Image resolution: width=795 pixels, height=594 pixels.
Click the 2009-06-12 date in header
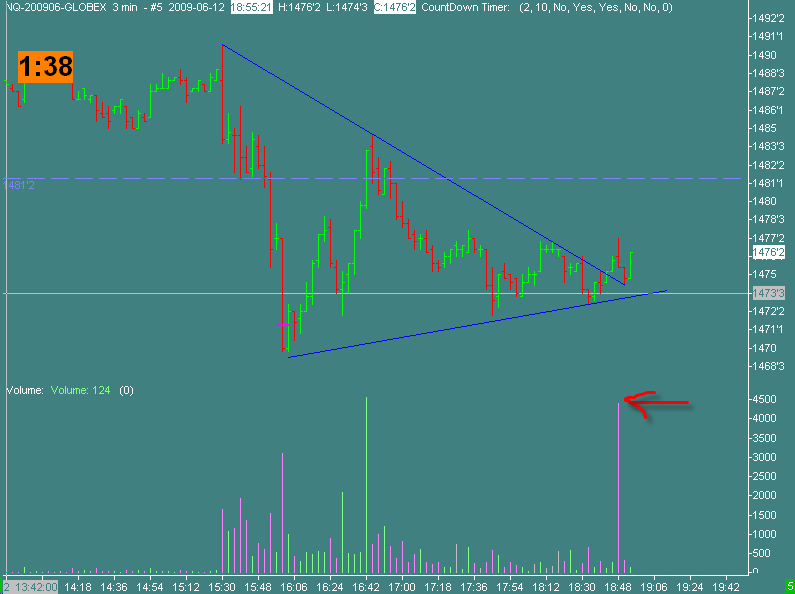(x=197, y=8)
